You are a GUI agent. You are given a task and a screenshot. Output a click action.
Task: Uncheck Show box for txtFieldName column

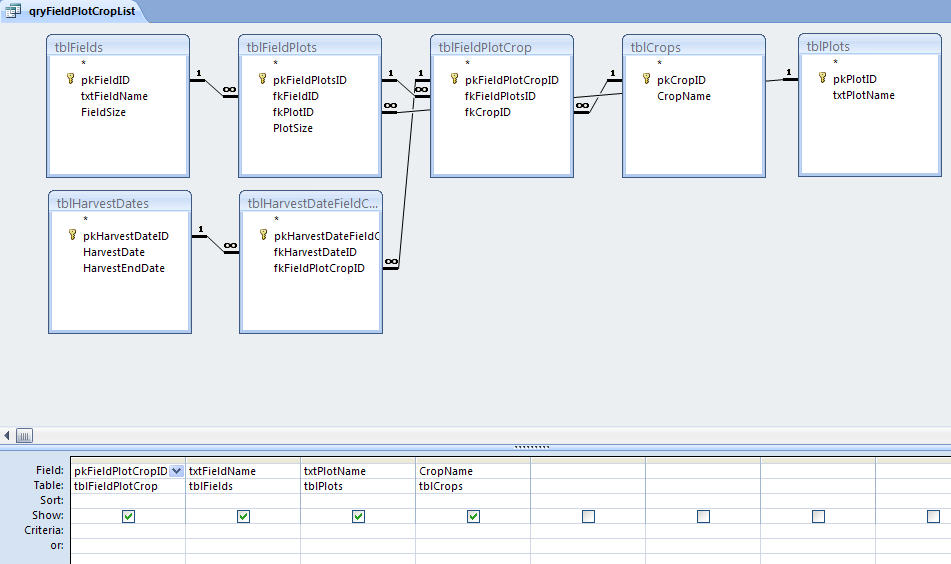[243, 516]
